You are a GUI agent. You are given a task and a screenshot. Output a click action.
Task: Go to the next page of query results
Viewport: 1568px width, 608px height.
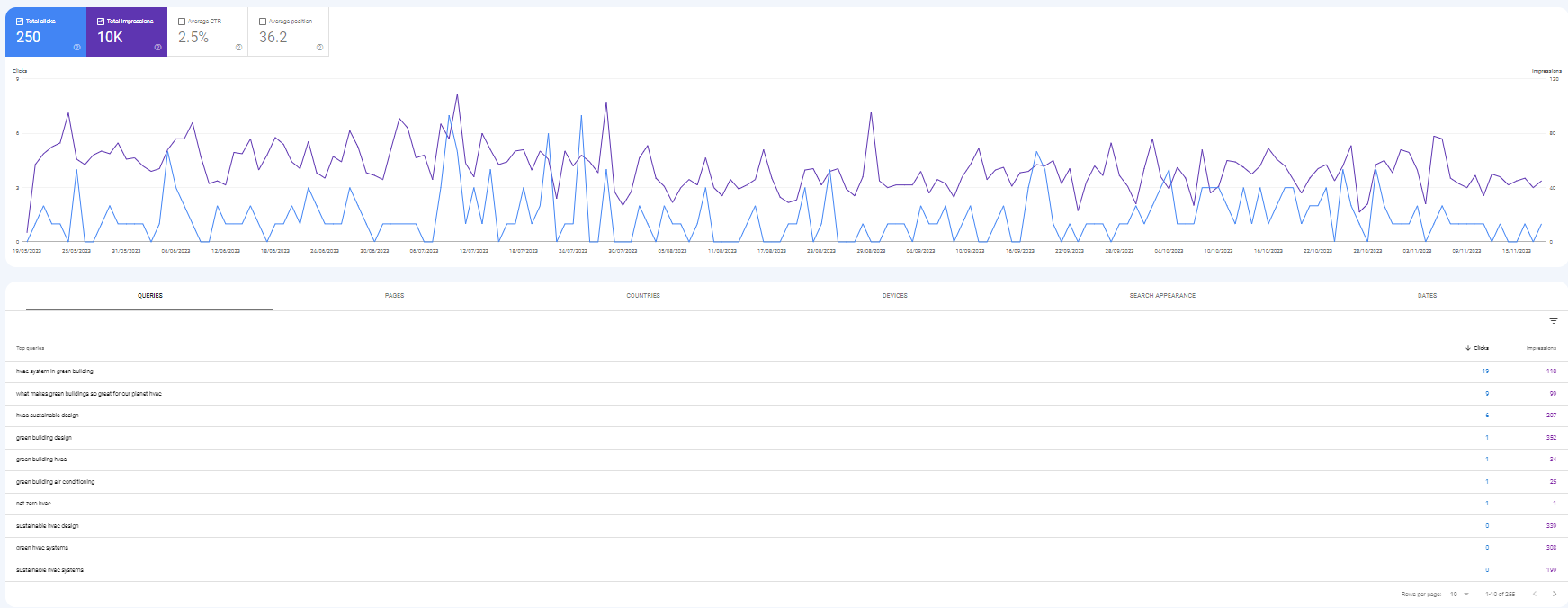coord(1554,594)
